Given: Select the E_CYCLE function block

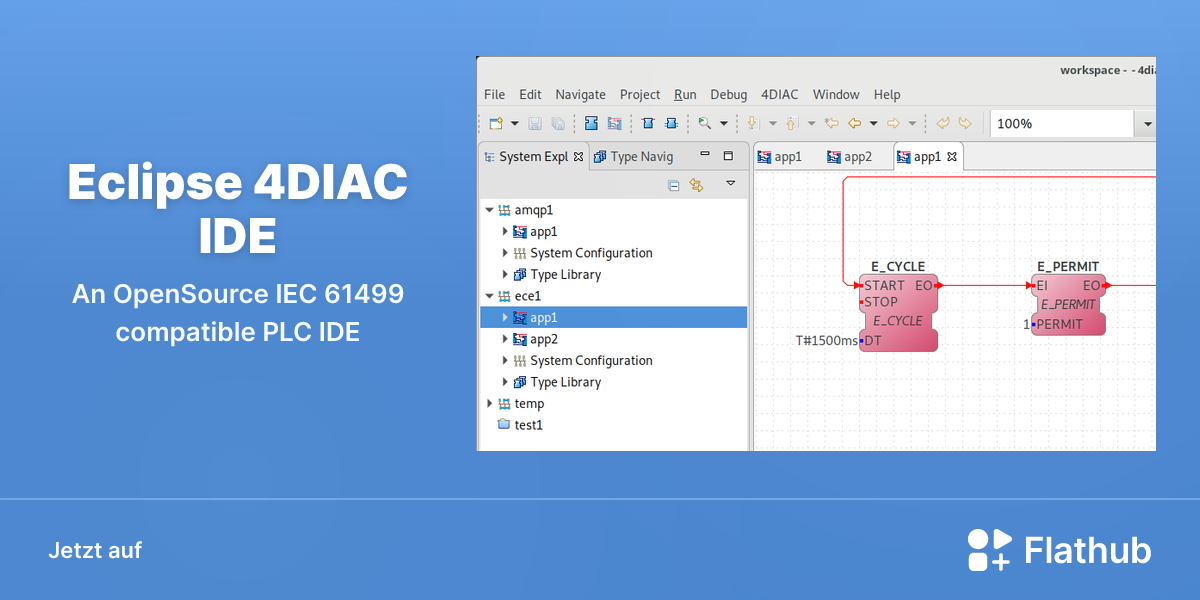Looking at the screenshot, I should [898, 312].
